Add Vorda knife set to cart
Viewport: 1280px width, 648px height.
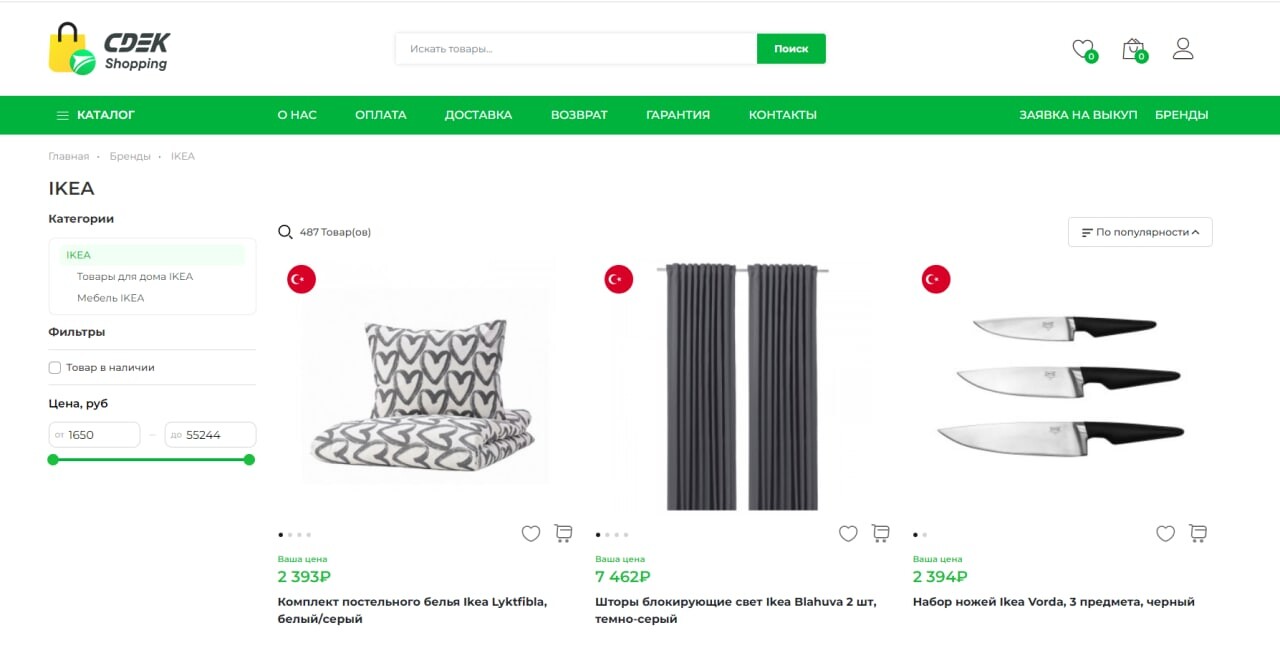click(1198, 534)
